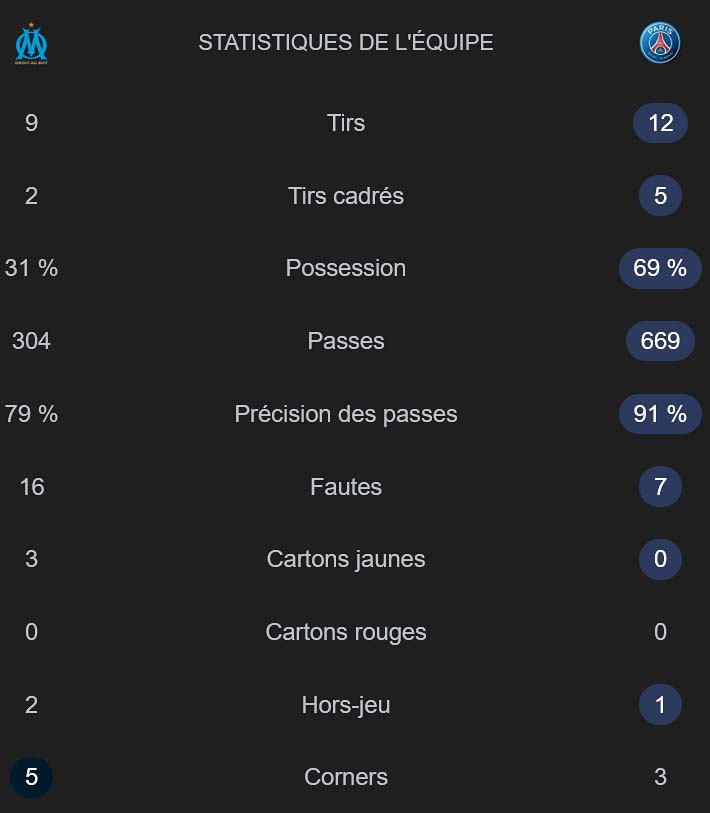This screenshot has height=813, width=710.
Task: Select the Possession stat label
Action: click(x=346, y=268)
